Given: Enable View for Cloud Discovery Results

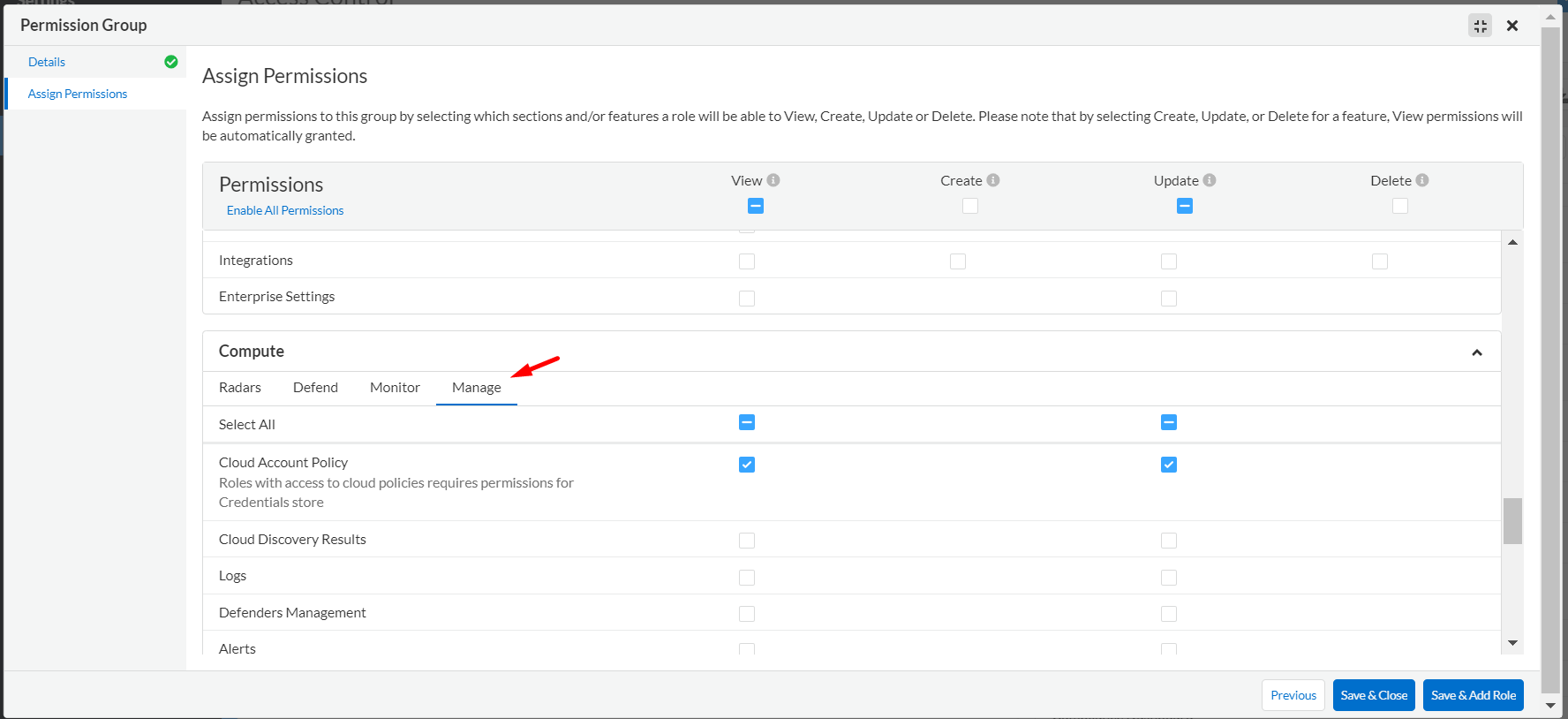Looking at the screenshot, I should [747, 541].
